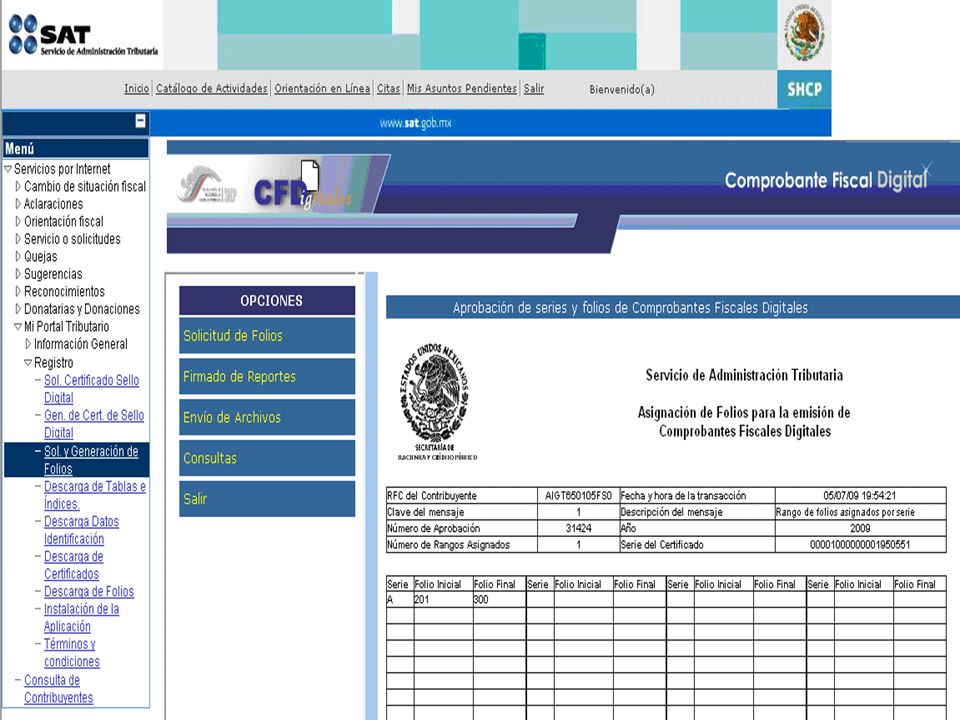
Task: Collapse the Servicios por Internet tree node
Action: (8, 169)
